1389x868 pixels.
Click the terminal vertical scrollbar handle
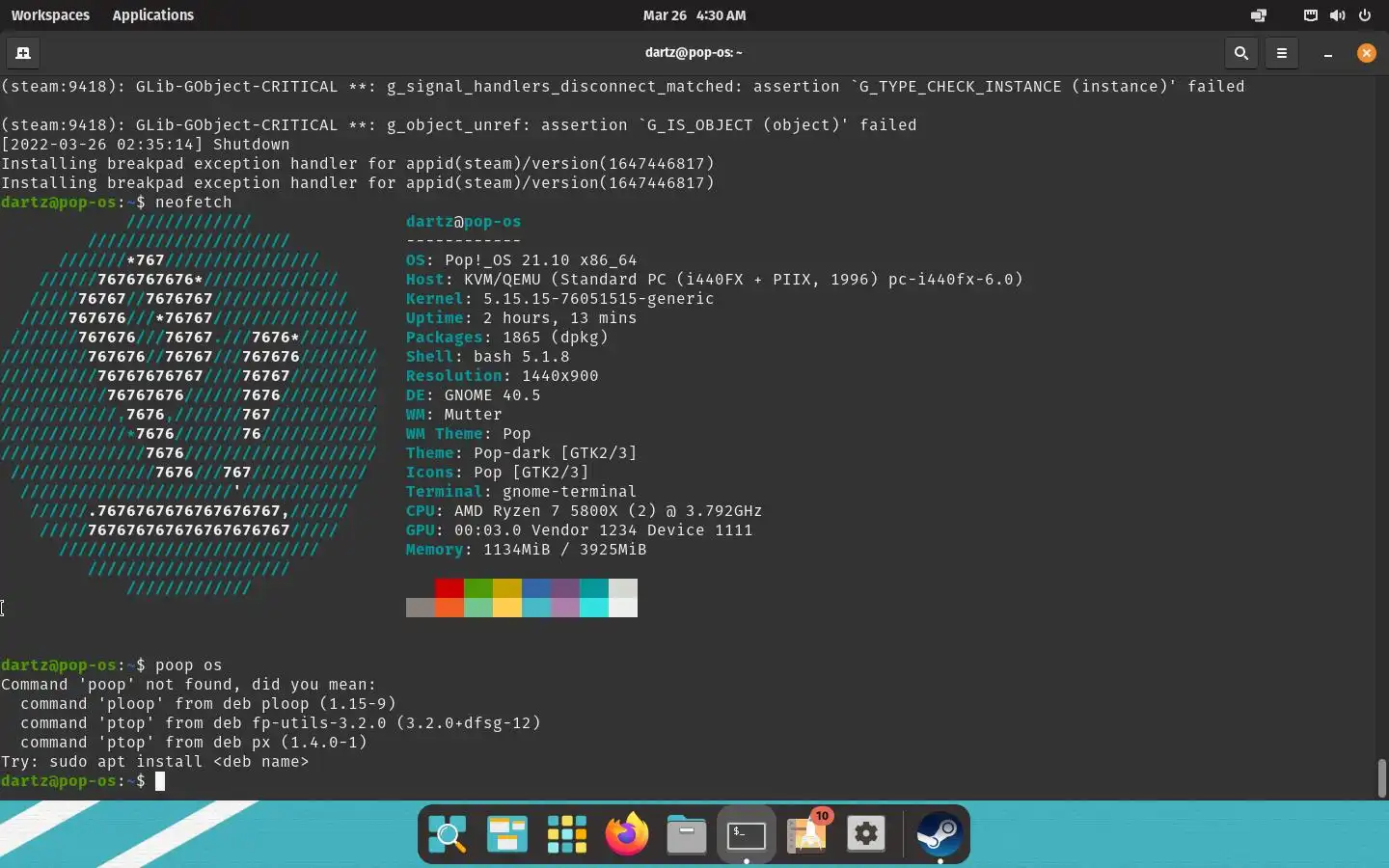pyautogui.click(x=1381, y=778)
